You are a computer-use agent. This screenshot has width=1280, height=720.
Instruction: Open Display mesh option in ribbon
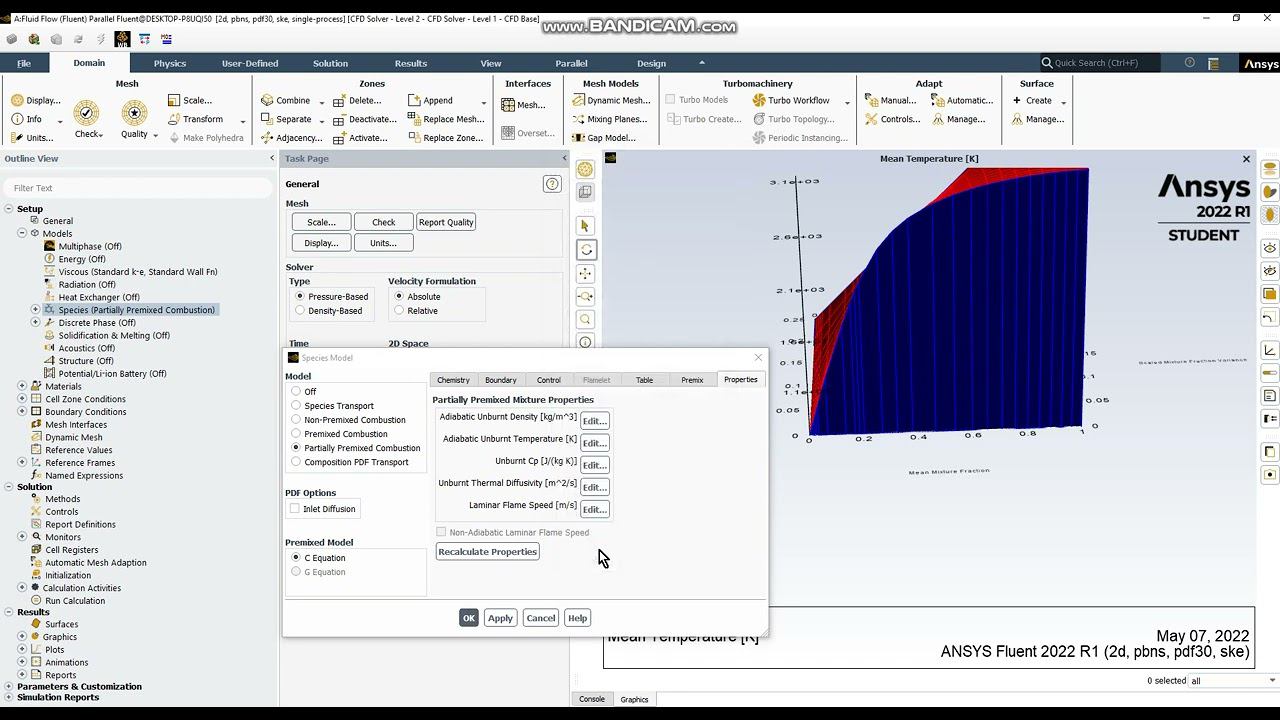pos(36,100)
